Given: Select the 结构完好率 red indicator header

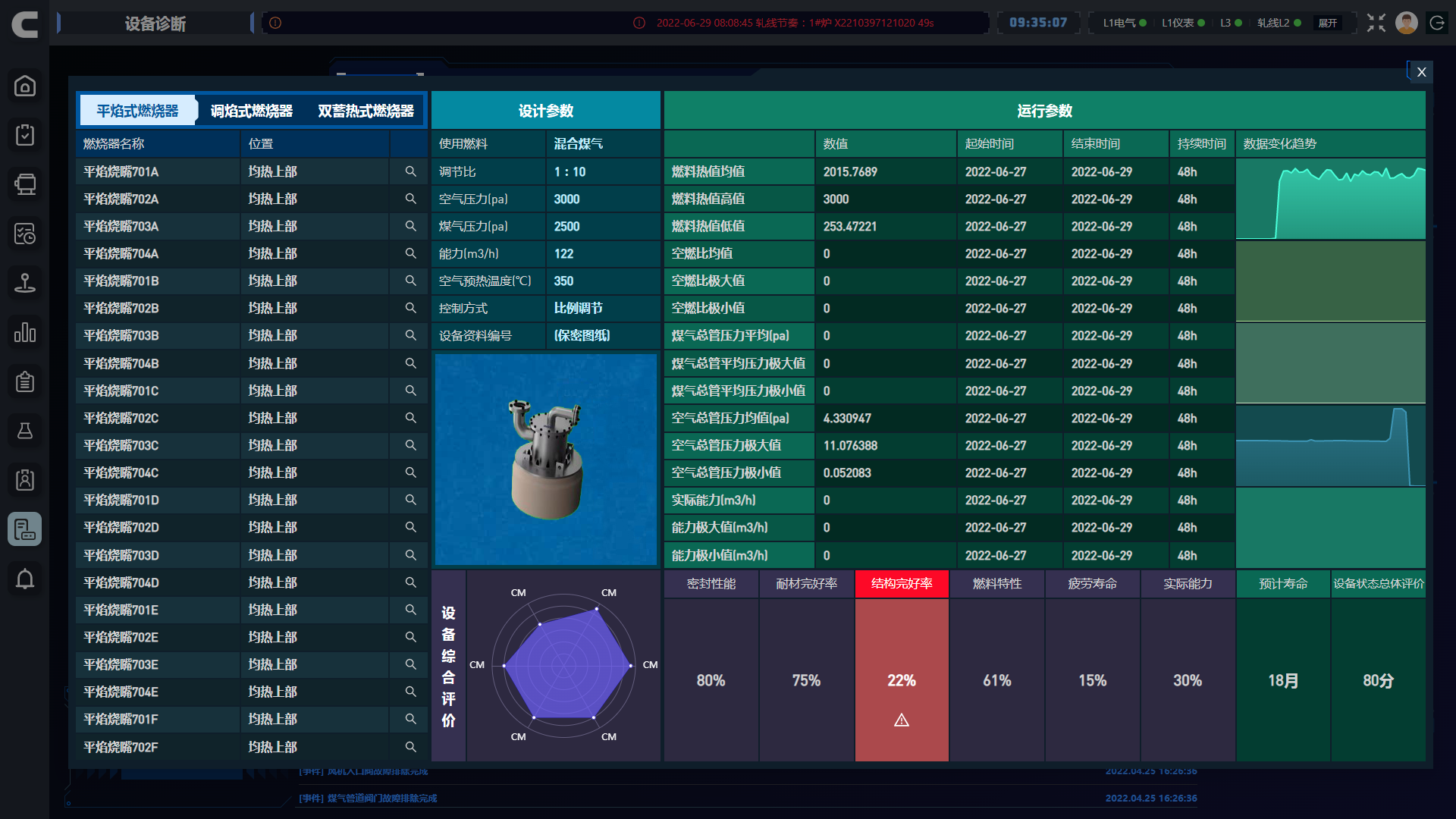Looking at the screenshot, I should [x=902, y=583].
